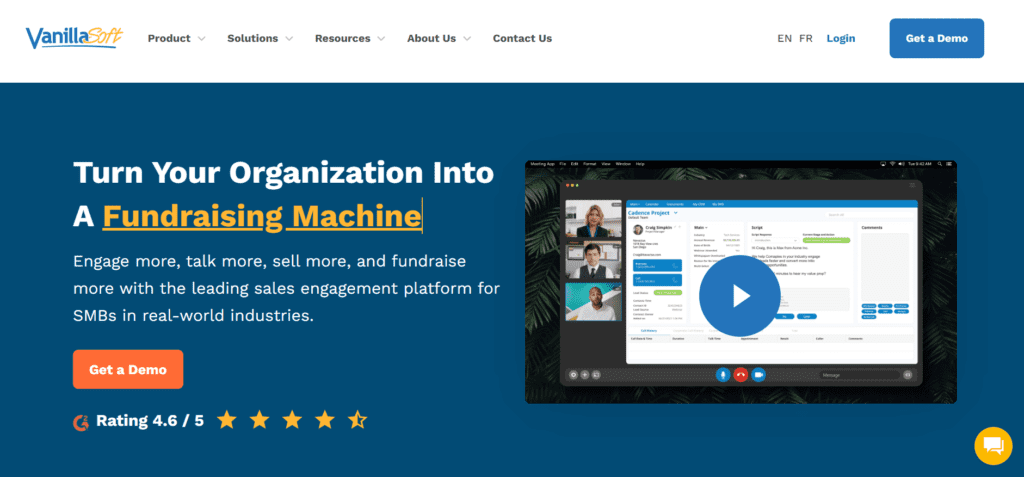
Task: Open the Solutions navigation item
Action: pyautogui.click(x=253, y=39)
